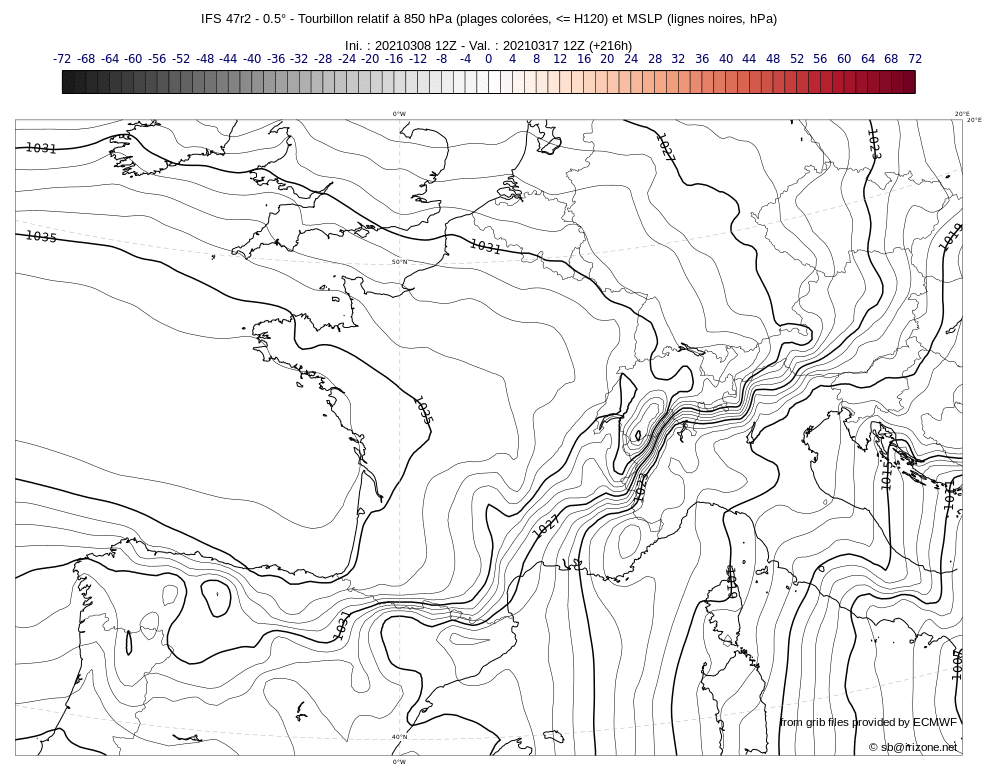Screen dimensions: 995x768
Task: Click the positive 52 colorbar label
Action: pyautogui.click(x=797, y=59)
